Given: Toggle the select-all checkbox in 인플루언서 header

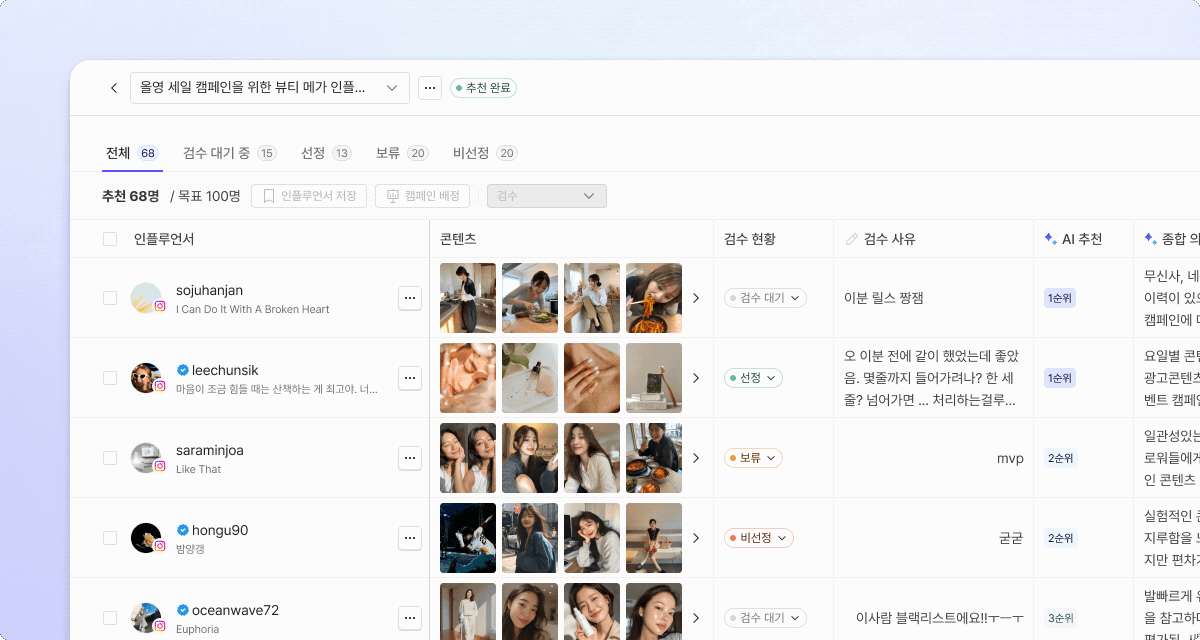Looking at the screenshot, I should (110, 239).
